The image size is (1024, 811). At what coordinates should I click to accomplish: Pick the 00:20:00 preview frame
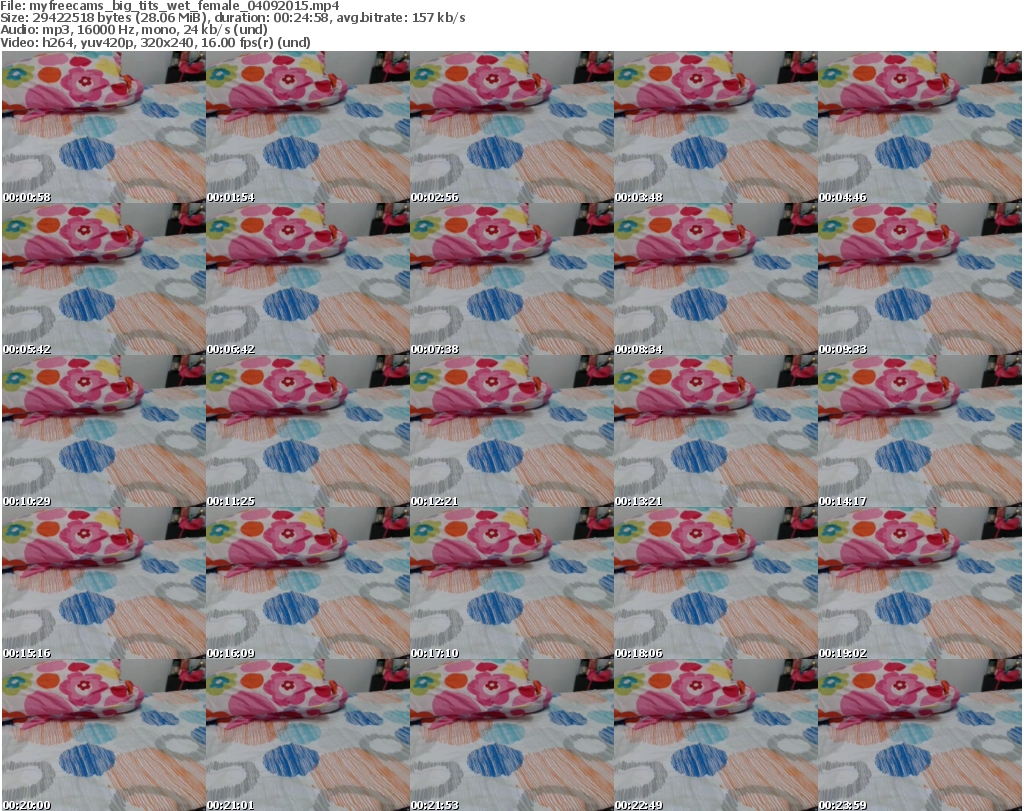(x=104, y=735)
